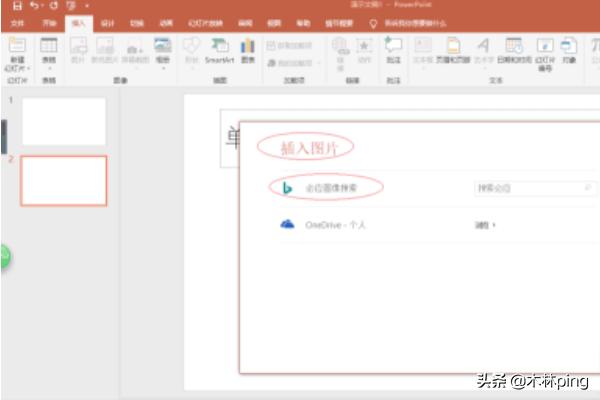The width and height of the screenshot is (600, 400).
Task: Select the 插入 (Insert) tab
Action: click(78, 24)
